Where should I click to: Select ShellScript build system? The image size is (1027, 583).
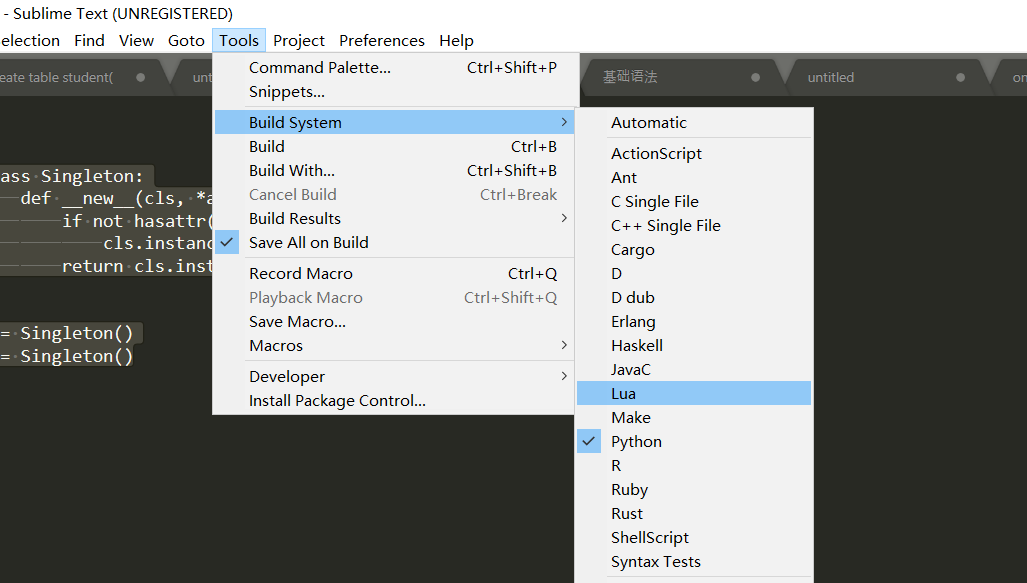(694, 537)
